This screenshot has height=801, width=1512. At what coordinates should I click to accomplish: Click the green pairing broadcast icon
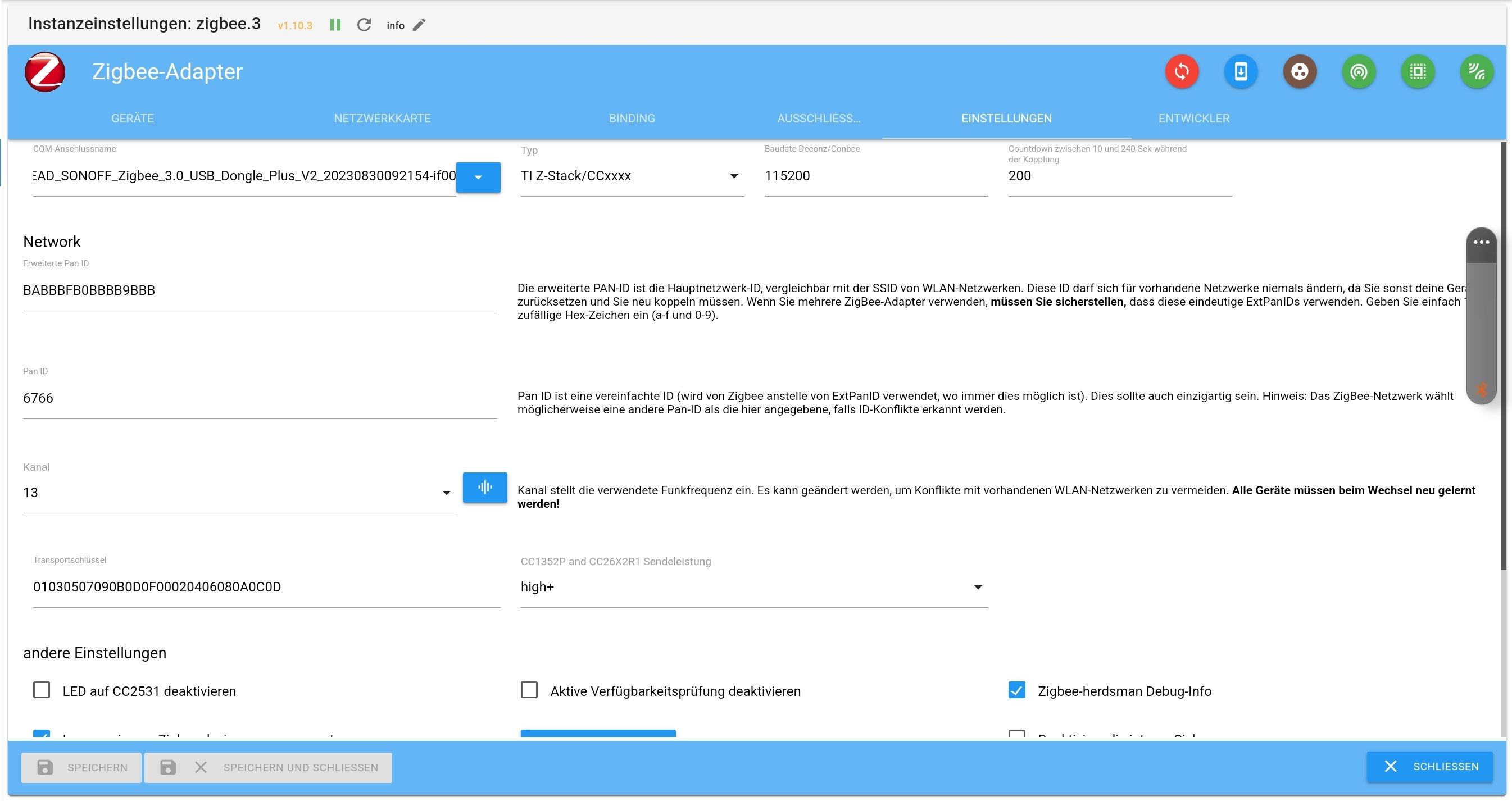(1359, 71)
